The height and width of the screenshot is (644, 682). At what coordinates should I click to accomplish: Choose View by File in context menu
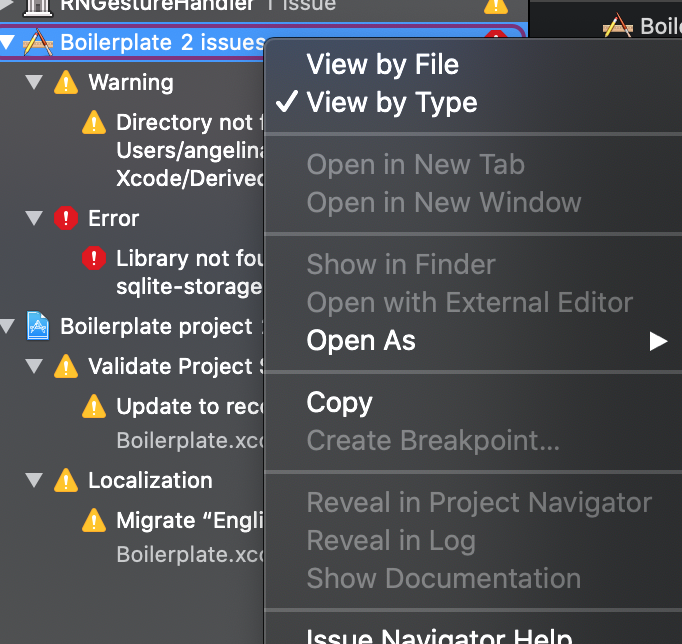coord(382,64)
